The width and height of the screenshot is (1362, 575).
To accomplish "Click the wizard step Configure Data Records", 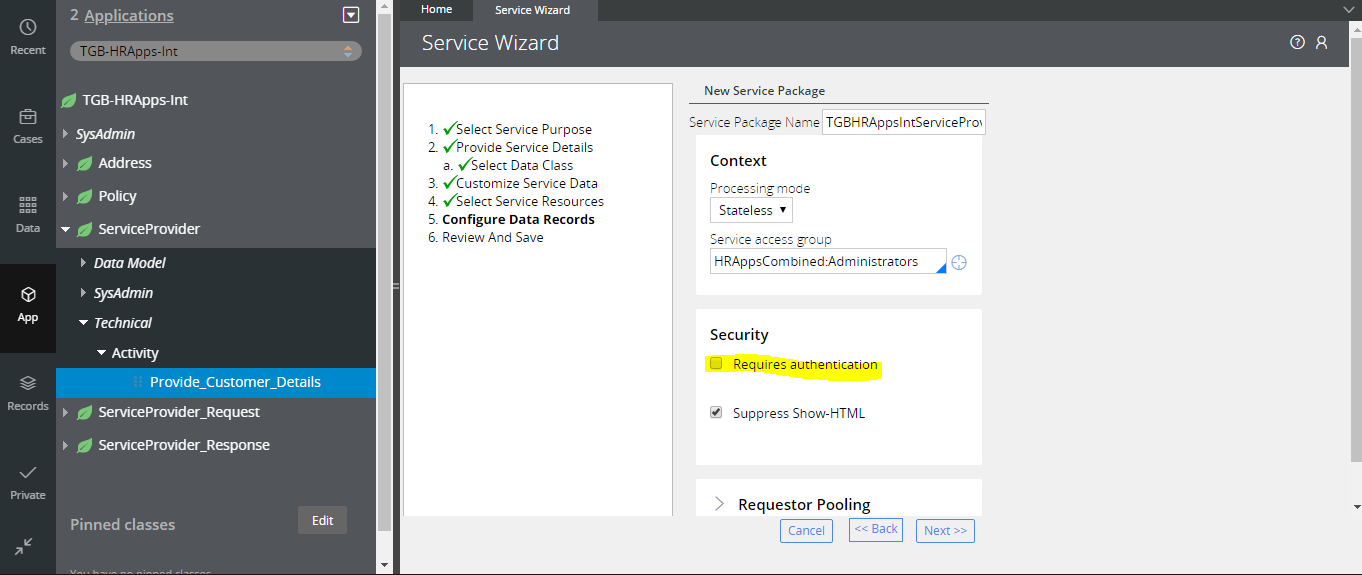I will [518, 219].
